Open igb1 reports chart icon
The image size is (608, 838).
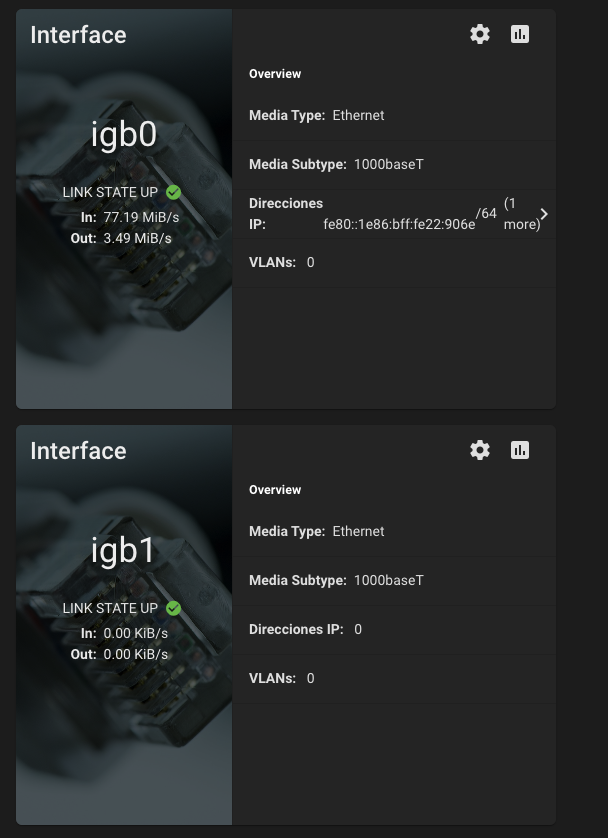pyautogui.click(x=520, y=450)
